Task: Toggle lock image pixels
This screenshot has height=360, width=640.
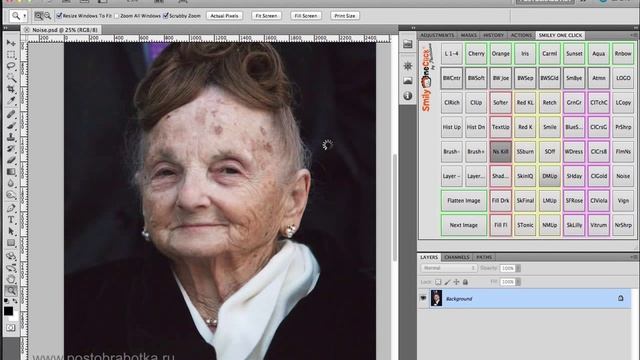Action: point(447,282)
